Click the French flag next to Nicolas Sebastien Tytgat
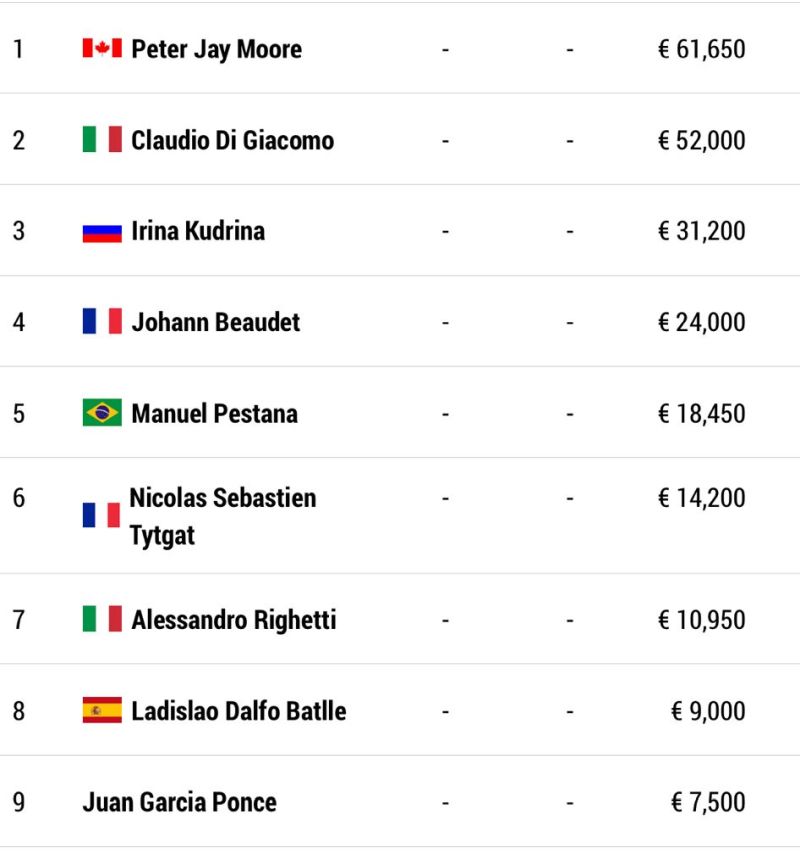 (101, 515)
